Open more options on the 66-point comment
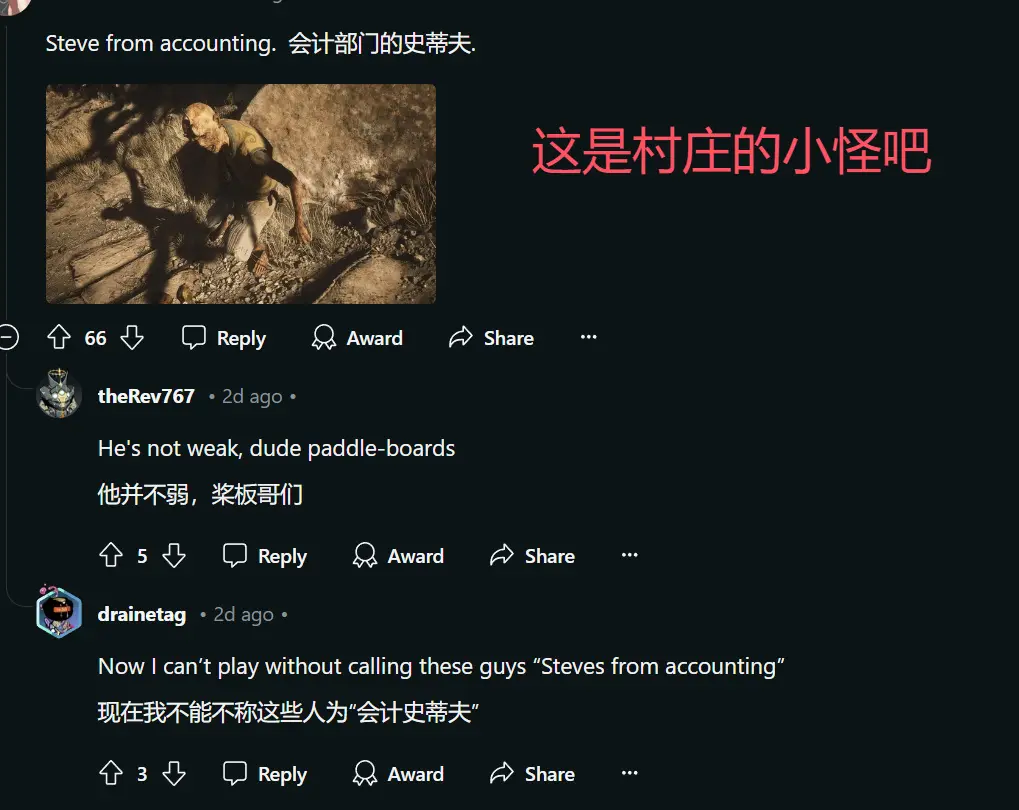The width and height of the screenshot is (1019, 810). [x=589, y=337]
